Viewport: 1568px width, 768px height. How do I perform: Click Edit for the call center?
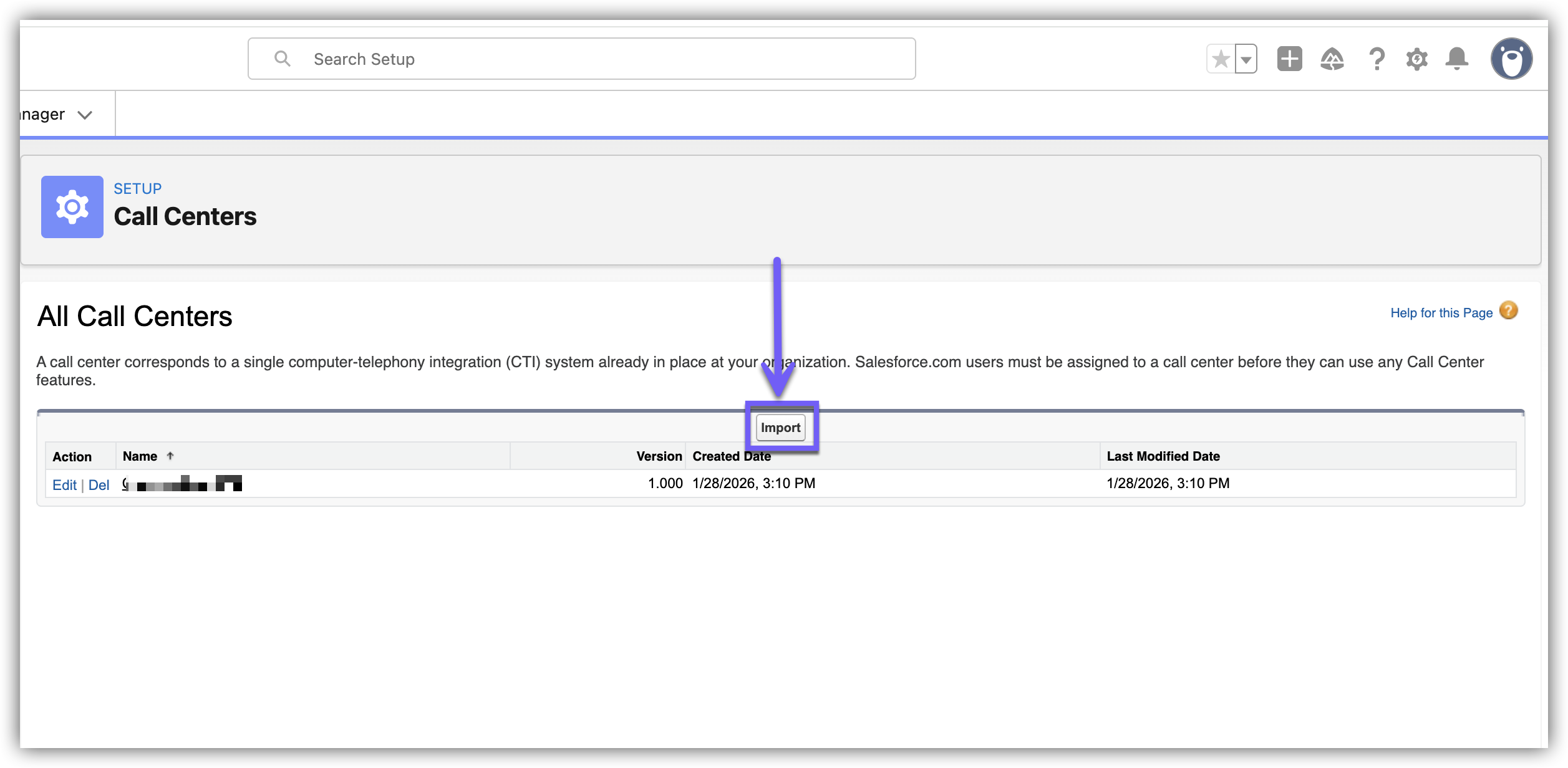pos(64,485)
